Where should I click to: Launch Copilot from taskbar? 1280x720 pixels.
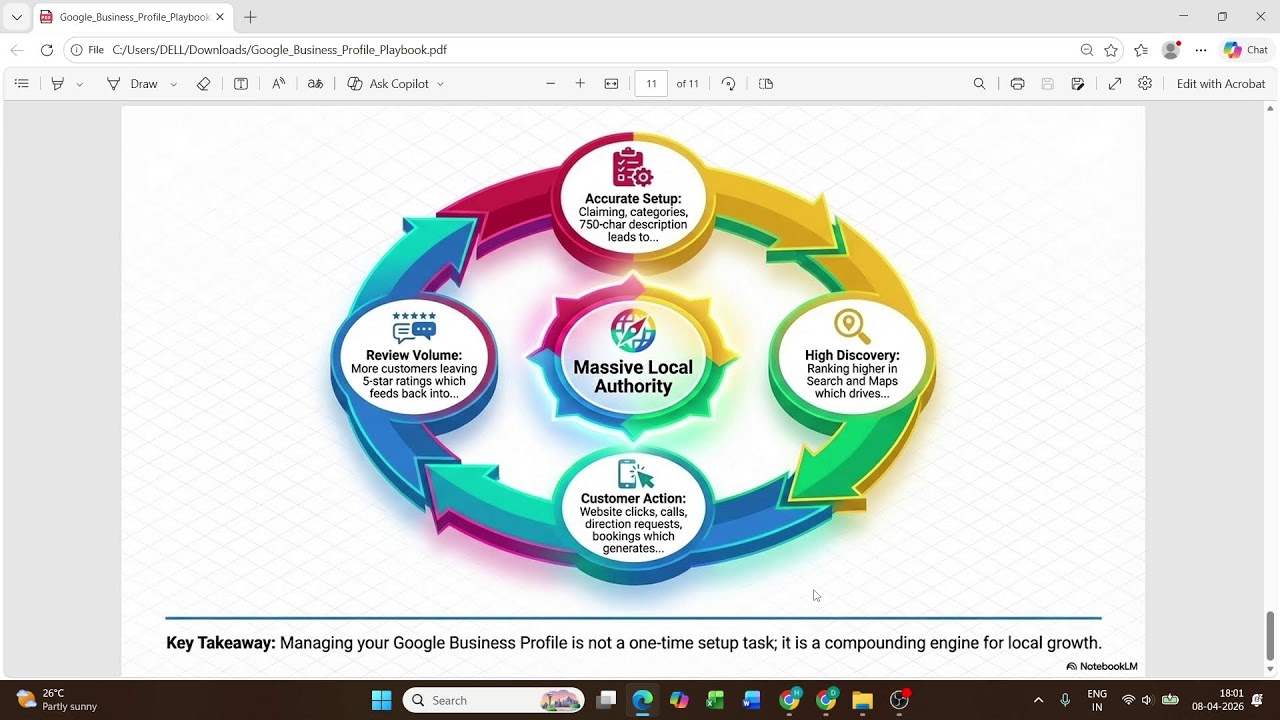[679, 700]
